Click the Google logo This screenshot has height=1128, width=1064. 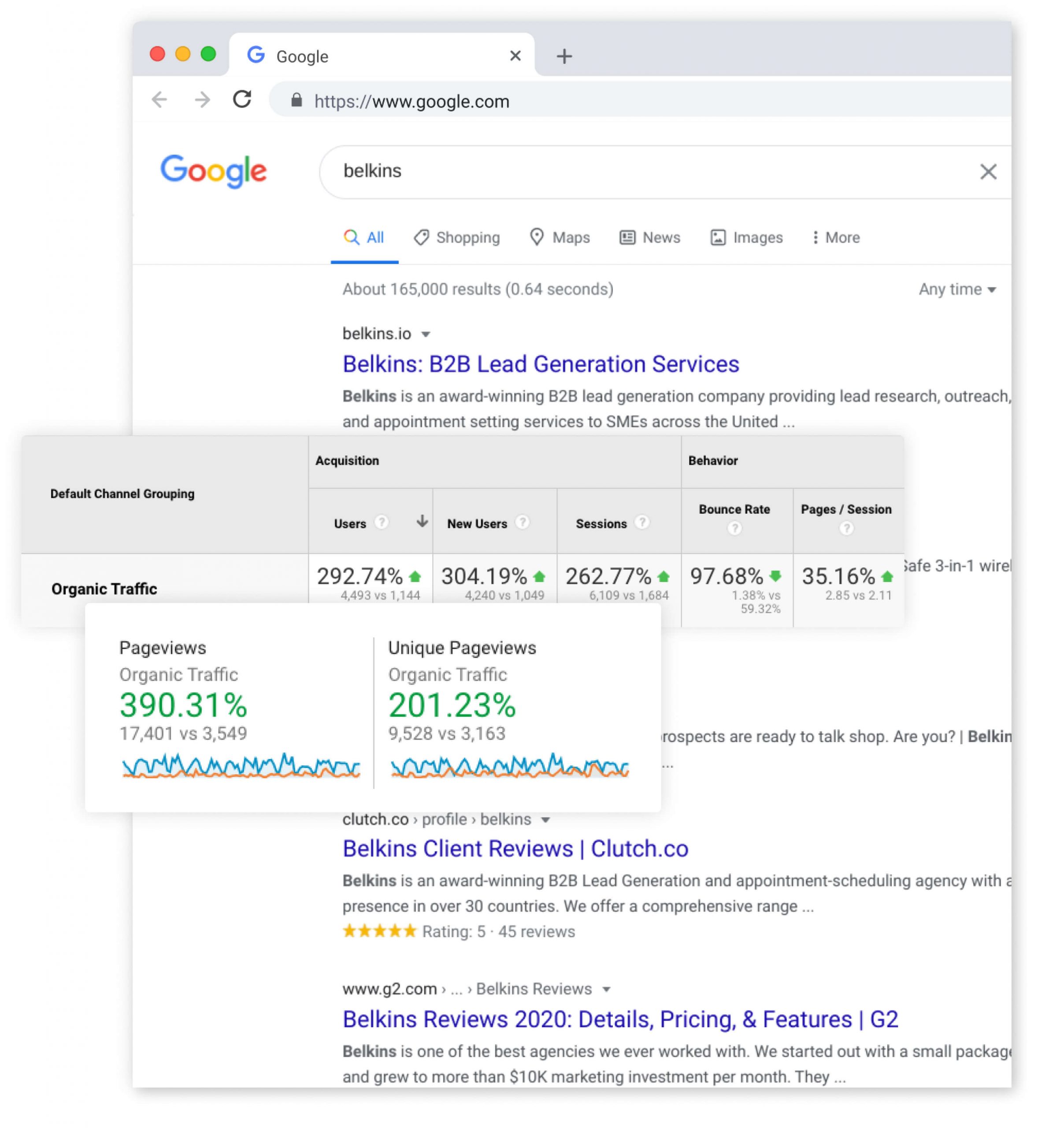tap(213, 171)
